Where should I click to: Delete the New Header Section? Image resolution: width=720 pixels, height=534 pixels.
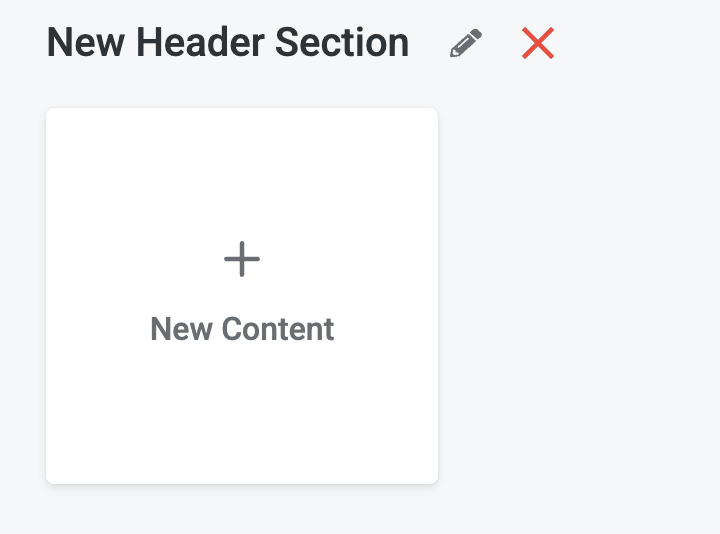[538, 43]
